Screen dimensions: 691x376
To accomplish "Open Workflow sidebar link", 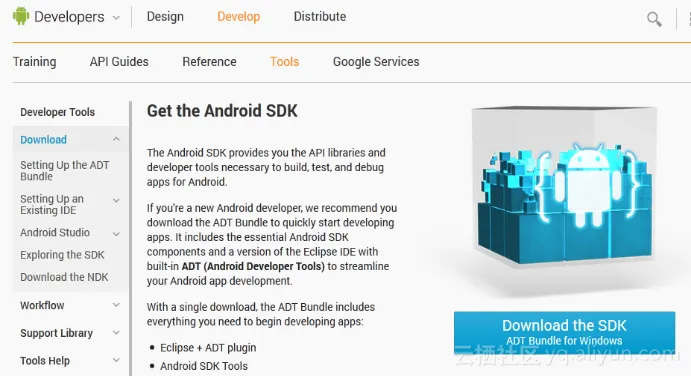I will pos(42,305).
